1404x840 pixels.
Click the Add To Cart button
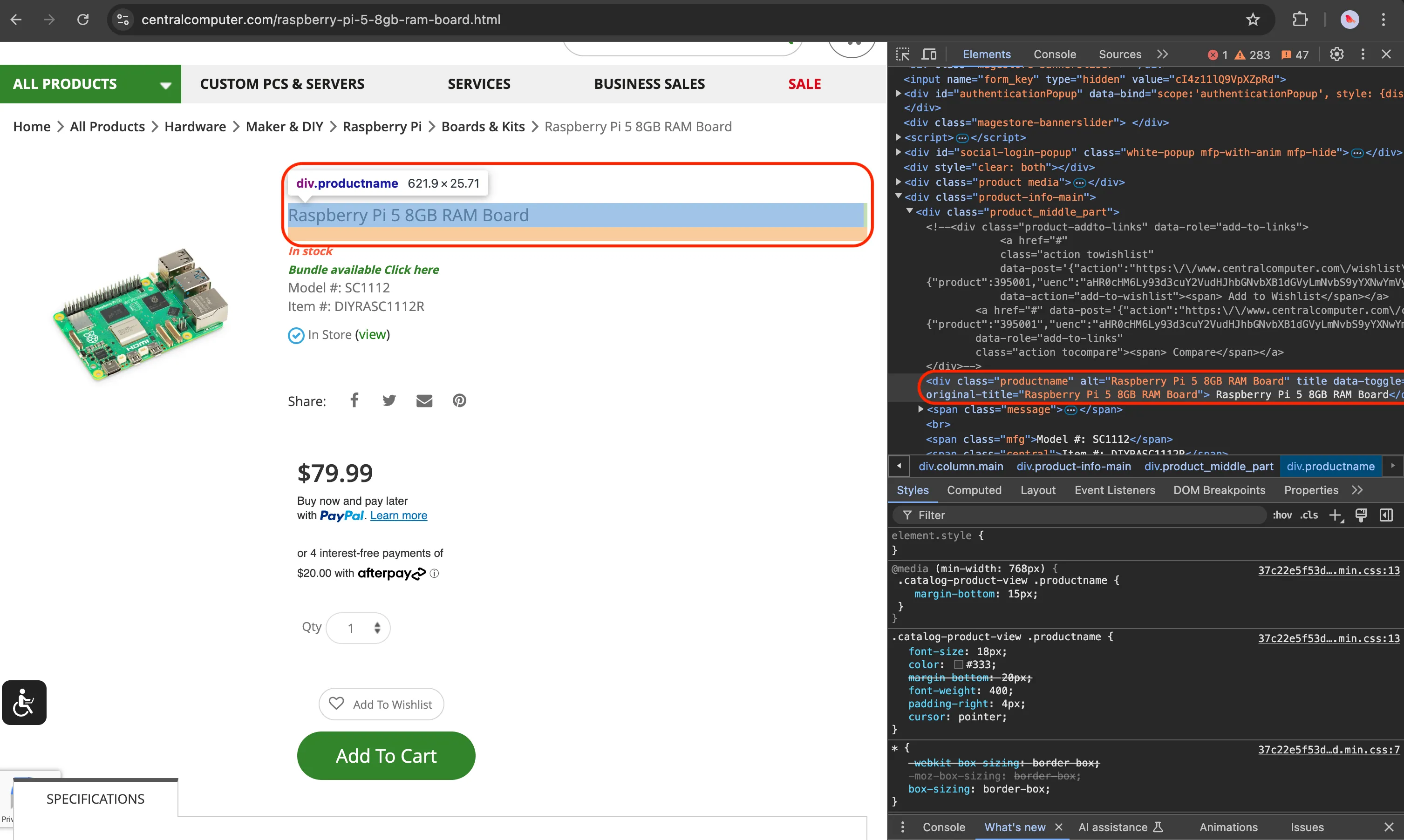click(386, 756)
